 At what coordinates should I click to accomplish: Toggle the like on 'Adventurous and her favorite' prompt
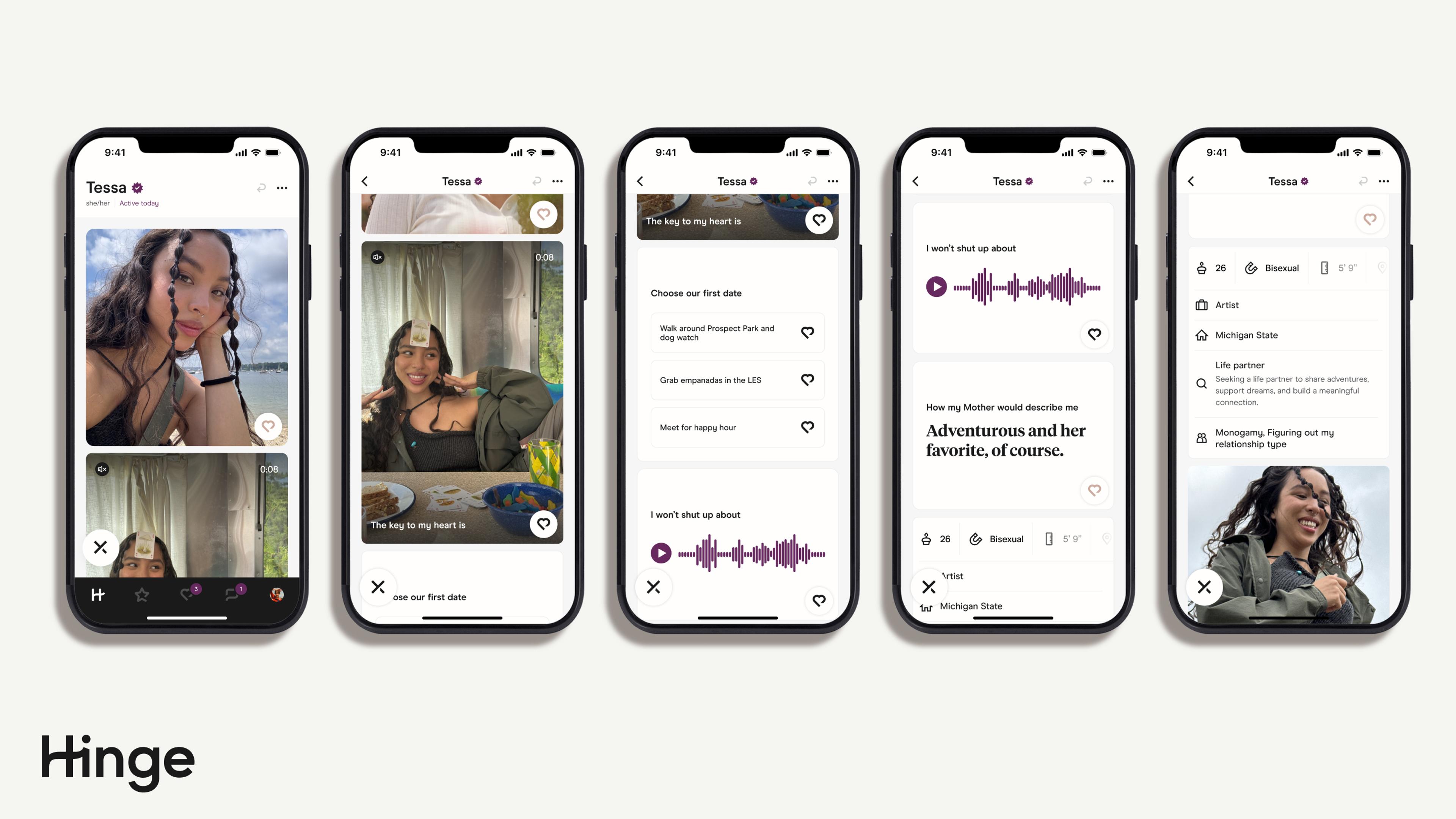(1093, 490)
